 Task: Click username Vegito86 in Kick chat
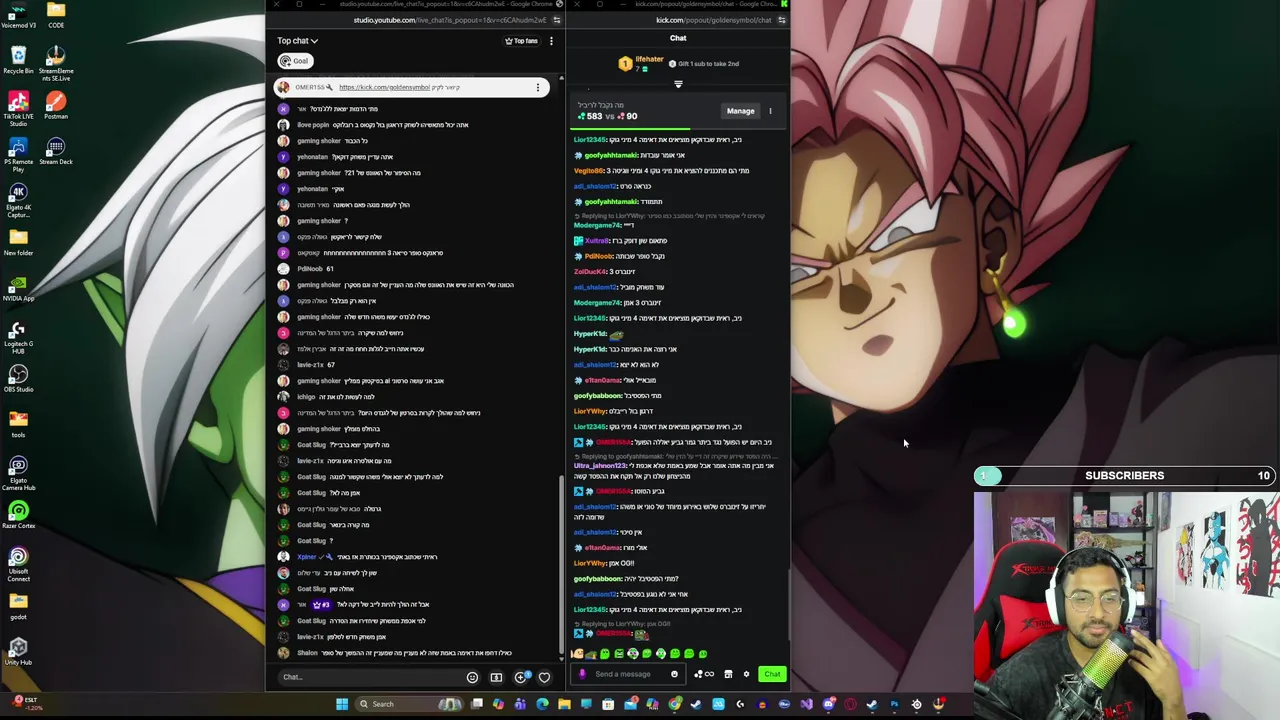[x=590, y=171]
